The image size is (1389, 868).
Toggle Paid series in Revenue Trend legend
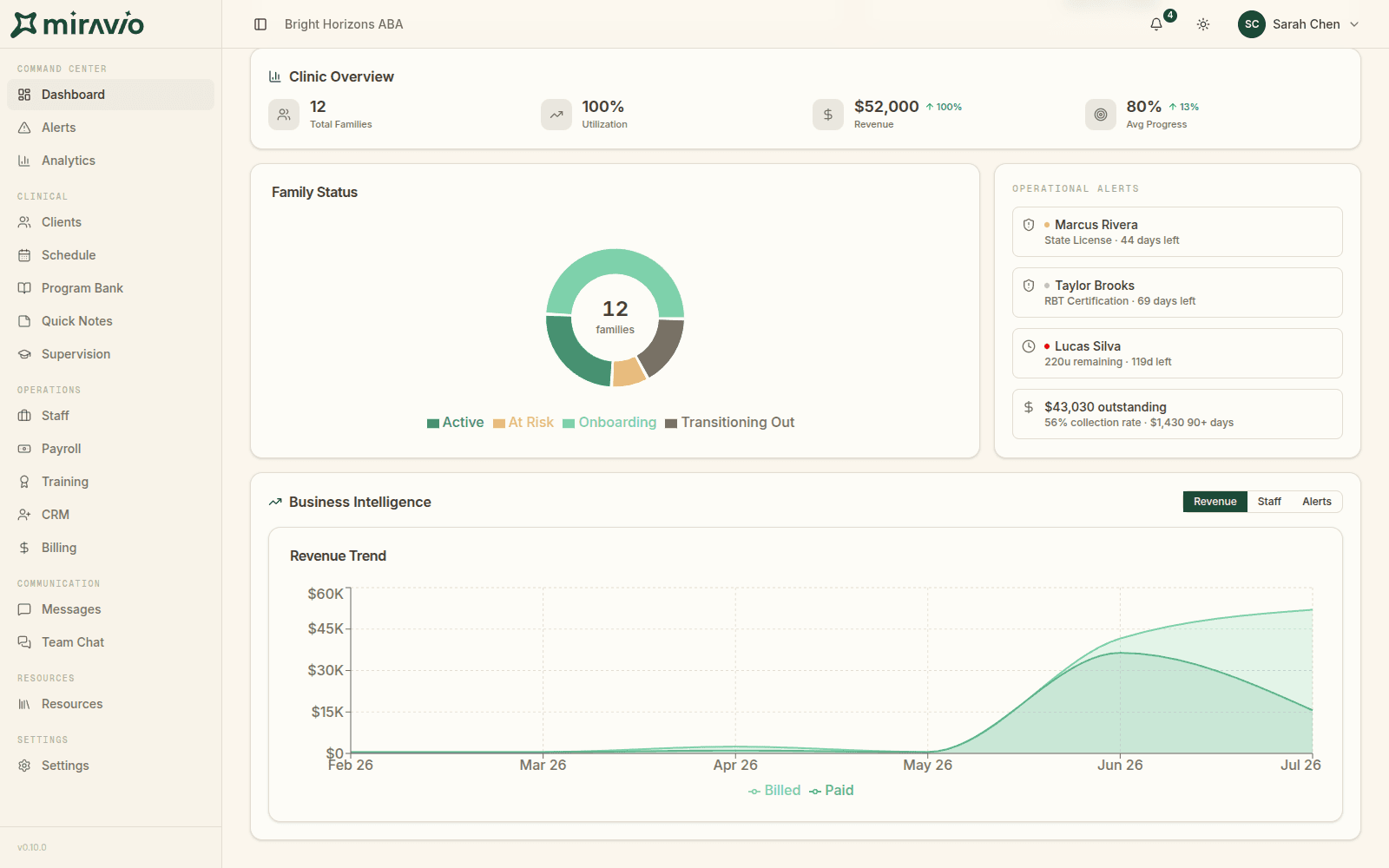832,791
